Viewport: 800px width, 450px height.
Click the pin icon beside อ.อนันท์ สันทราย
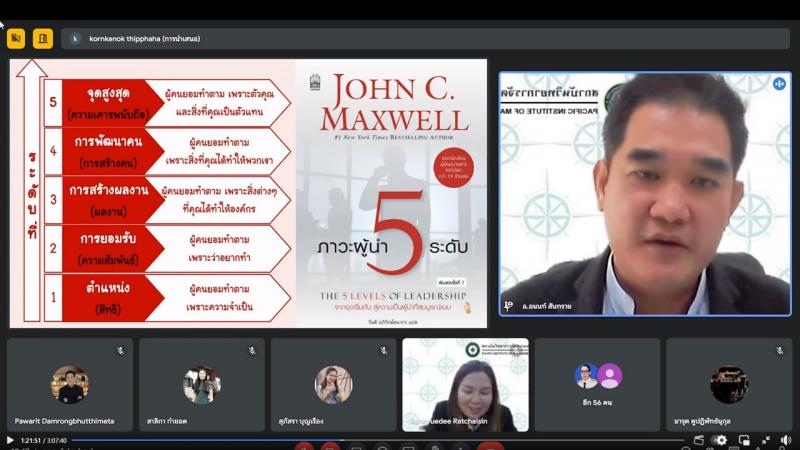coord(508,305)
